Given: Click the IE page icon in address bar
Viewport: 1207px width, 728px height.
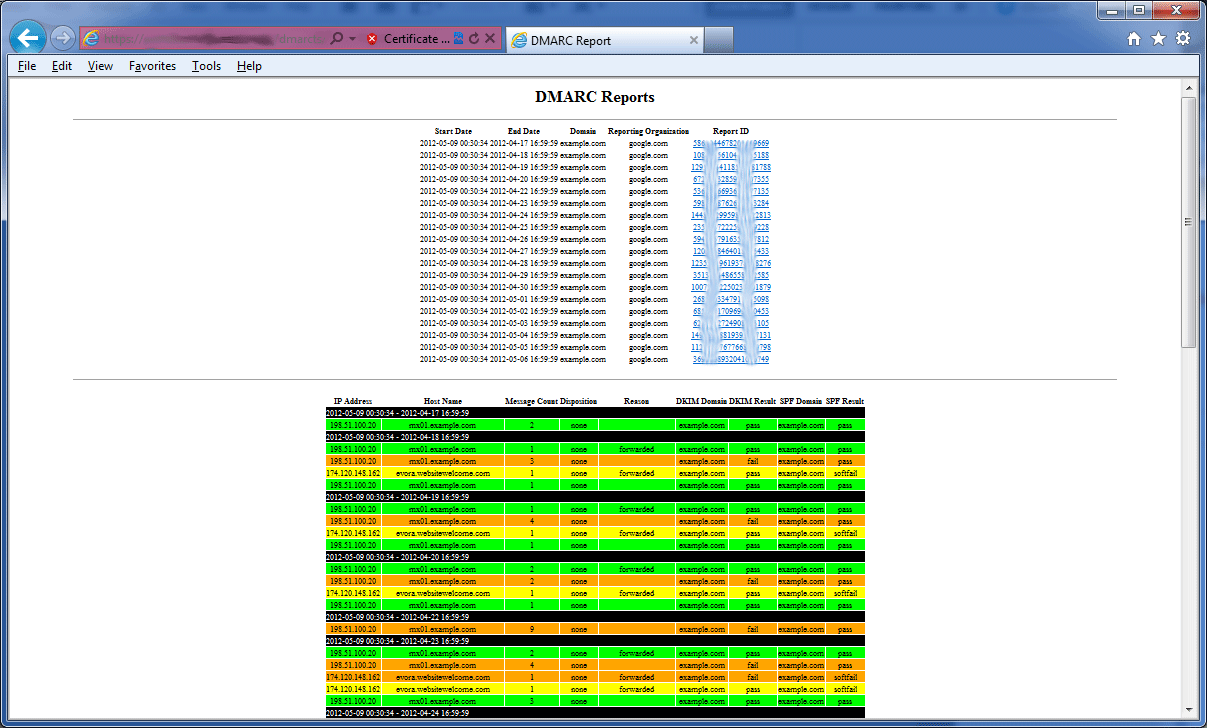Looking at the screenshot, I should pos(92,39).
